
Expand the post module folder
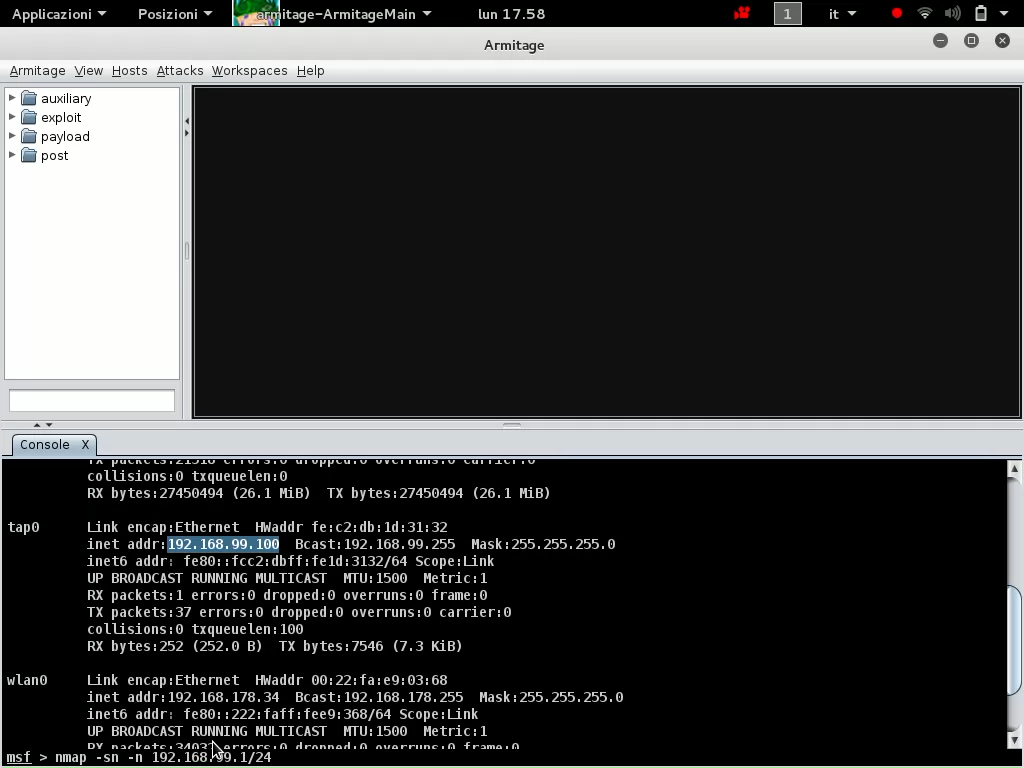click(12, 155)
